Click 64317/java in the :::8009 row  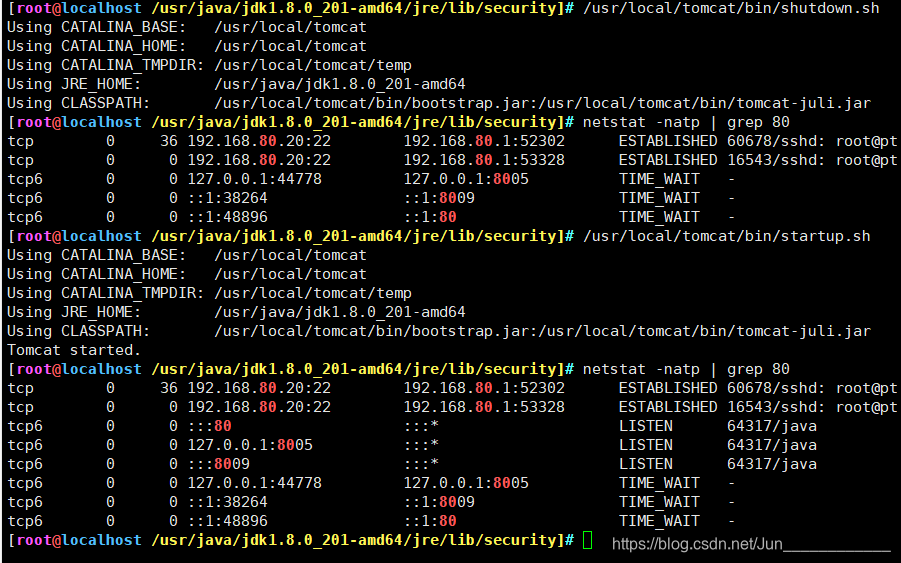tap(772, 464)
